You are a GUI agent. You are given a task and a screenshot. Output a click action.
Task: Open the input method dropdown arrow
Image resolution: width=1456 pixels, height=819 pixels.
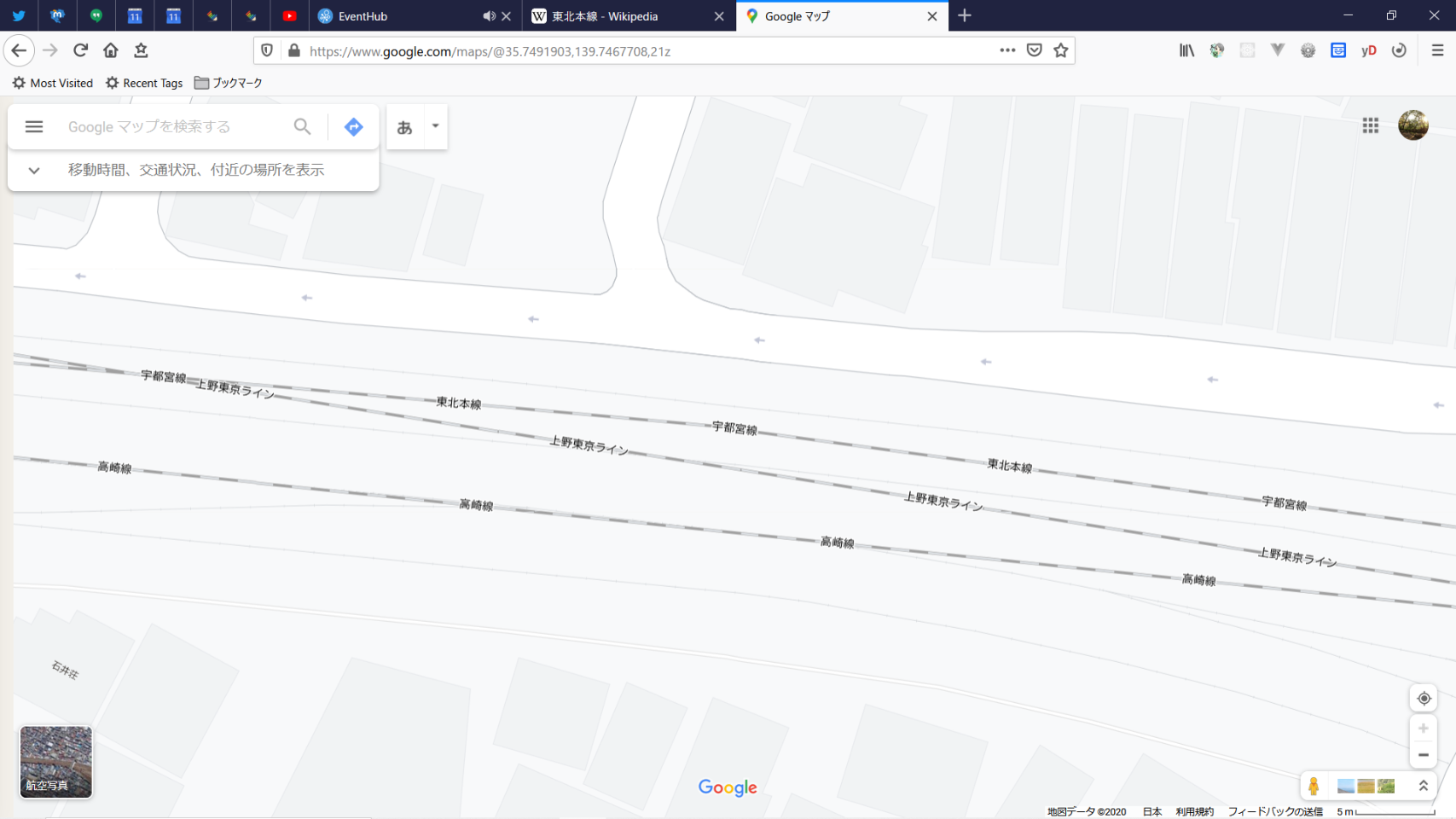435,126
